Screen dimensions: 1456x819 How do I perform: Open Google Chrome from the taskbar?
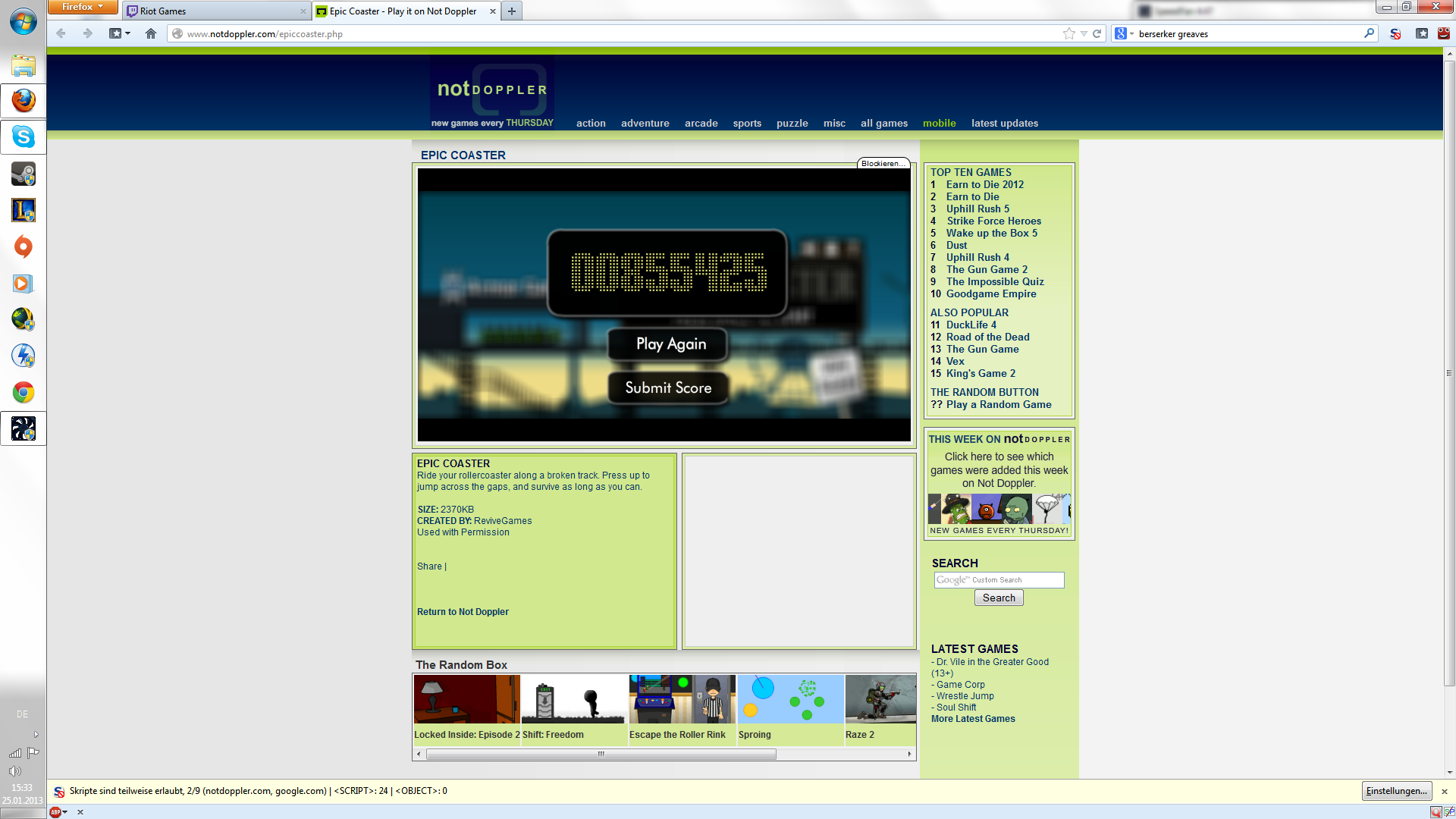[23, 392]
